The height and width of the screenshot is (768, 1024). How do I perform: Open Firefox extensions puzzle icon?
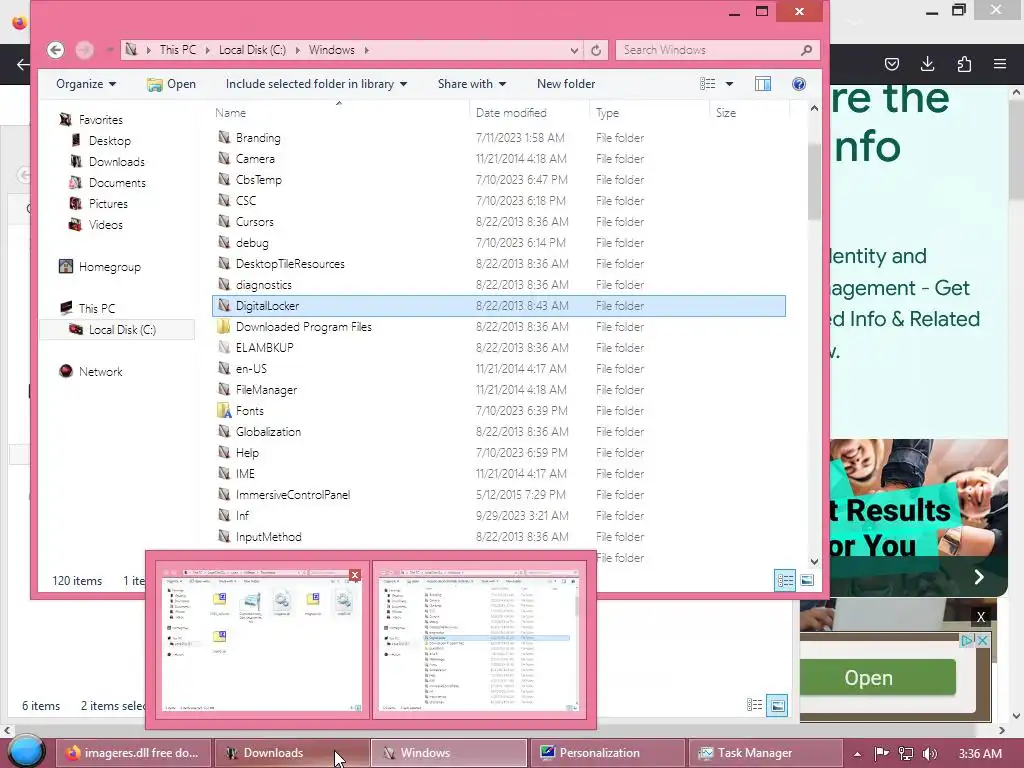point(964,64)
